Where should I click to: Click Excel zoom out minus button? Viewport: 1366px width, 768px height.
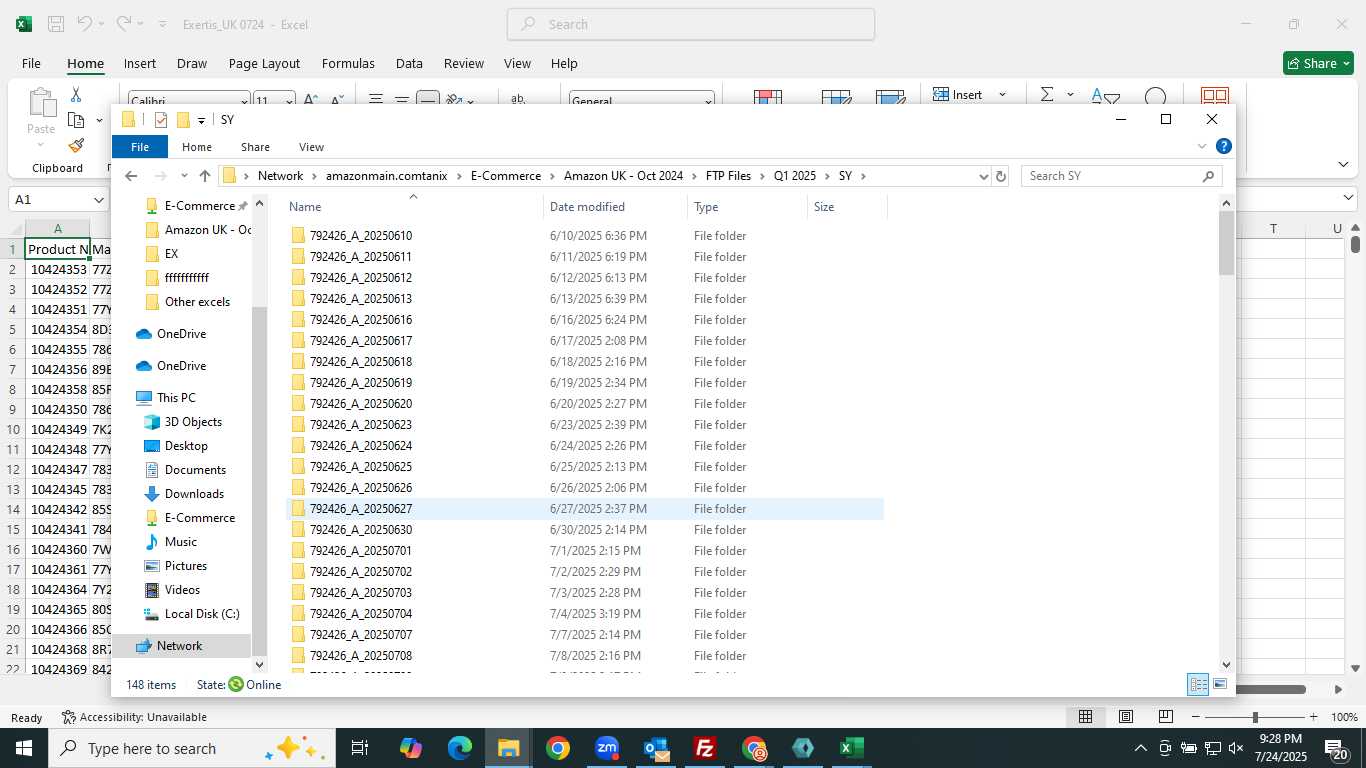tap(1195, 717)
